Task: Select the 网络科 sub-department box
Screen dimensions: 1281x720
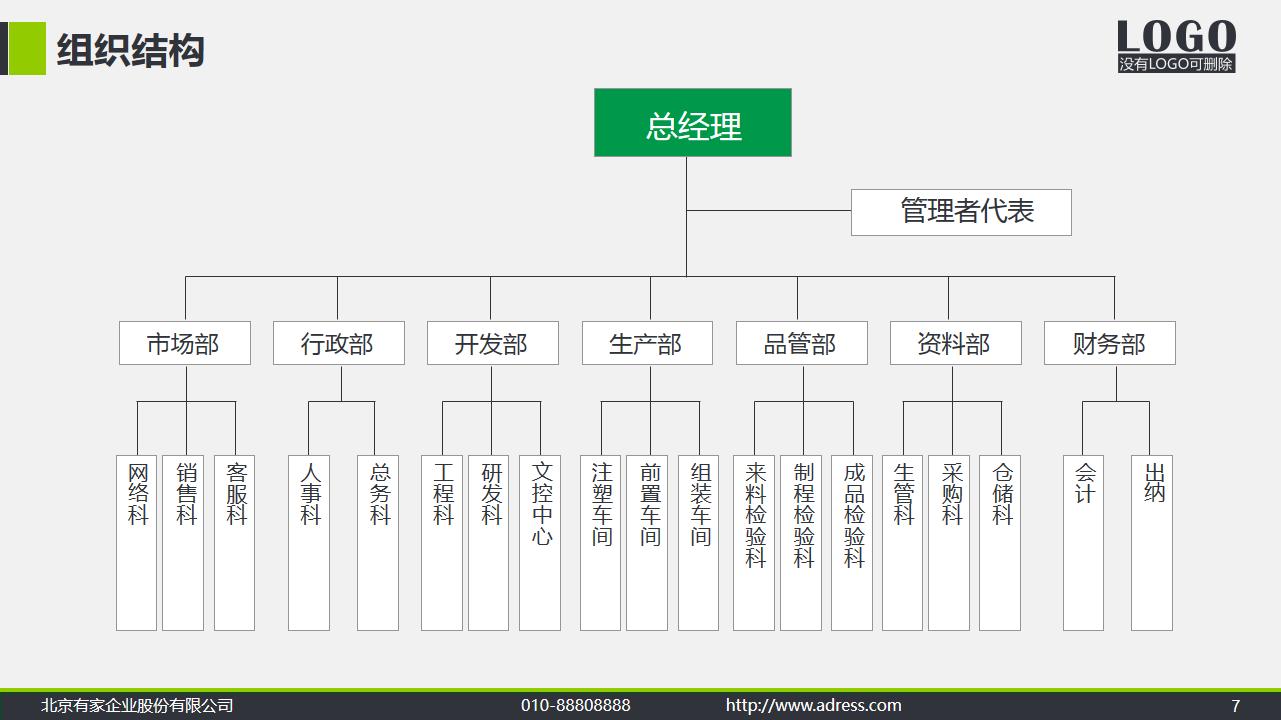Action: 136,543
